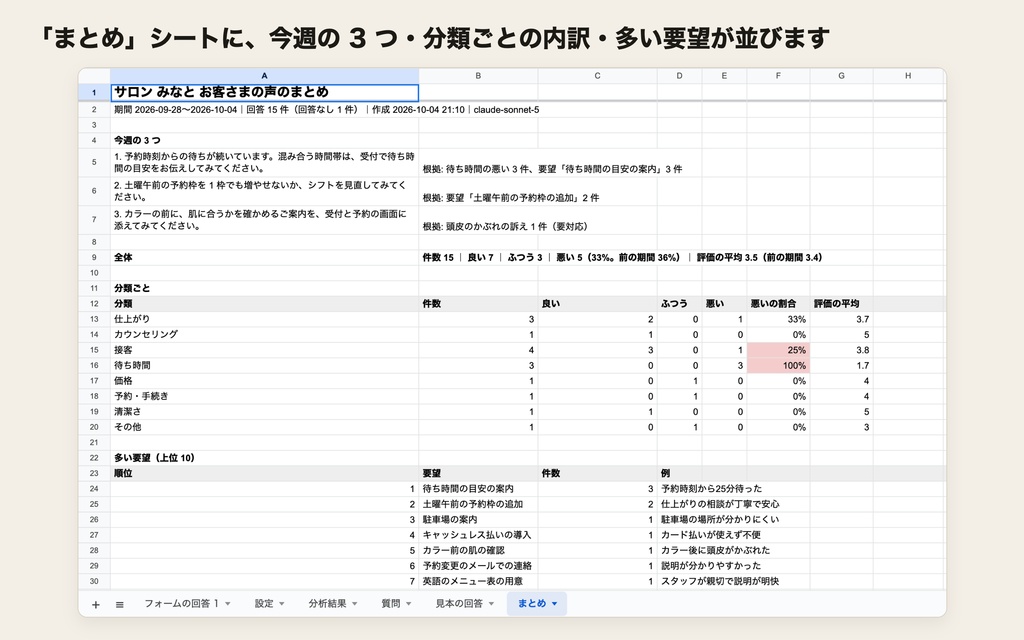Select row 9 header number

pyautogui.click(x=94, y=257)
